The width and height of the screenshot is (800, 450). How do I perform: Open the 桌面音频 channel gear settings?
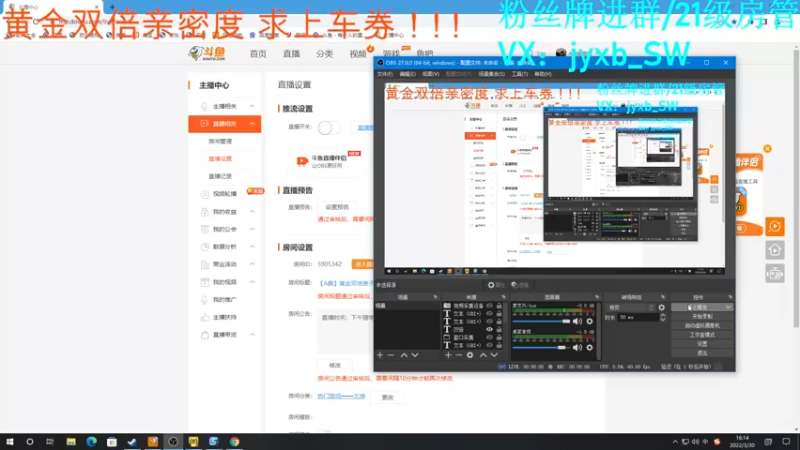point(589,347)
